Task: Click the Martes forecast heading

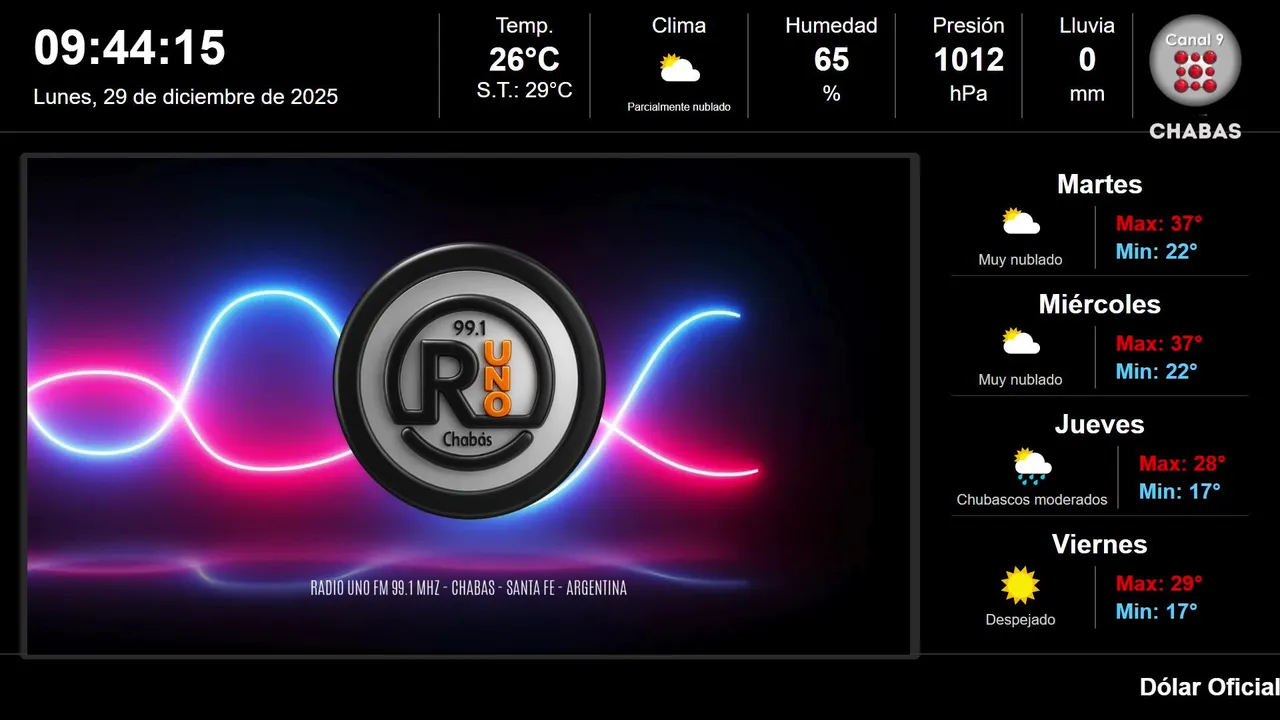Action: click(1099, 184)
